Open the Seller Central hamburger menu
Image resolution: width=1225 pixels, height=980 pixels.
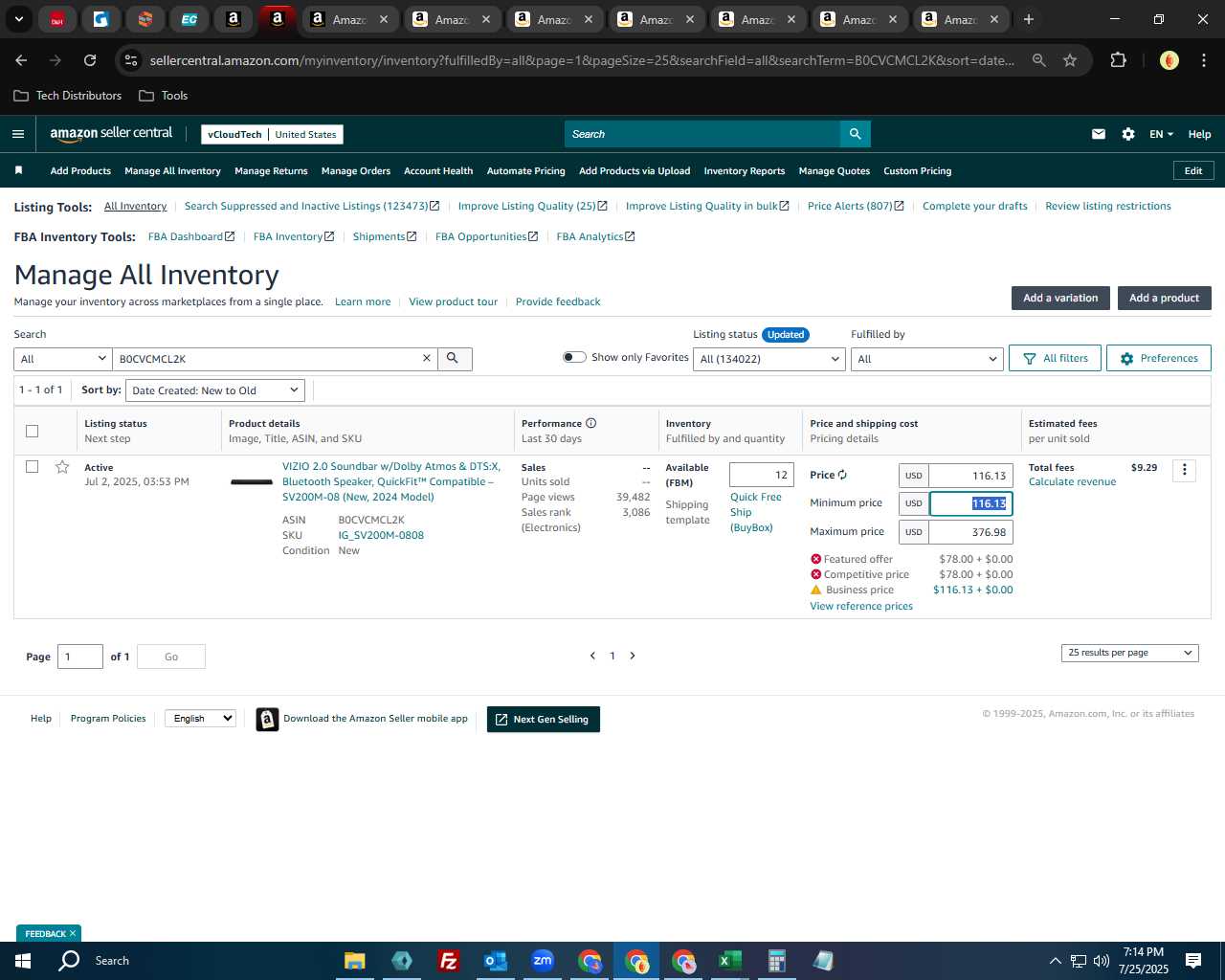point(18,134)
